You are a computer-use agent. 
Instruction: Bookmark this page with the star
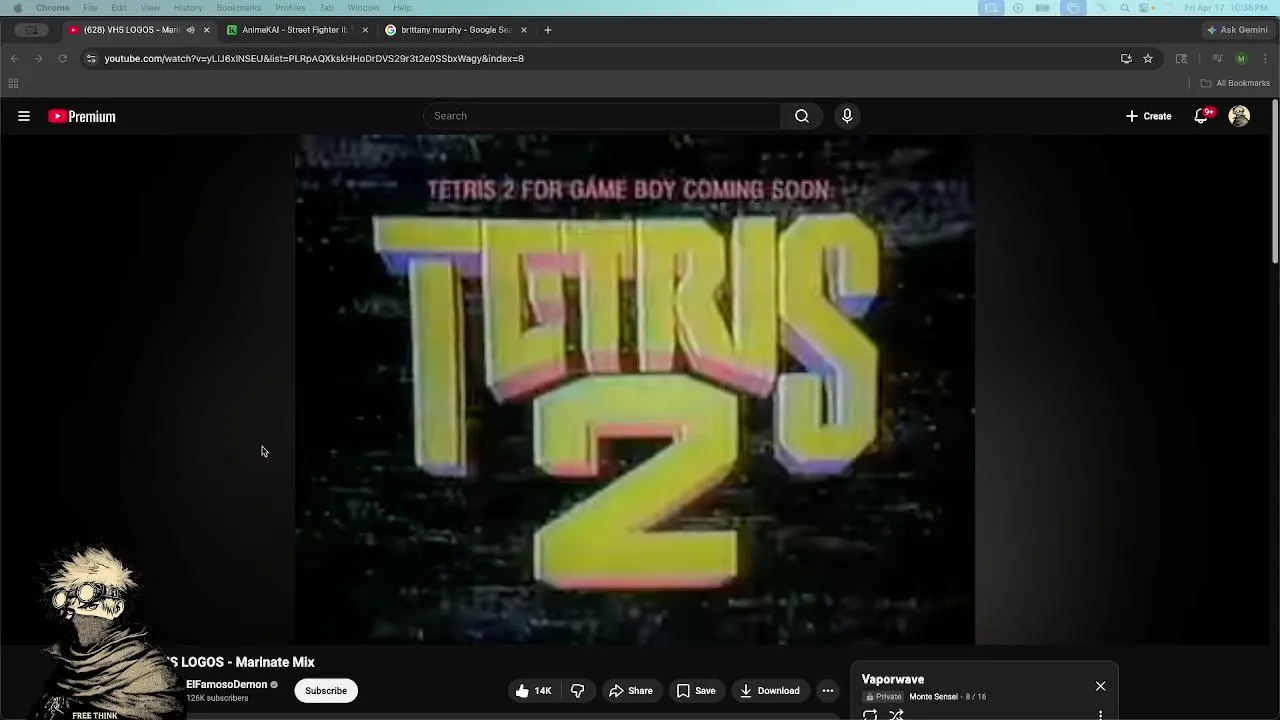click(x=1148, y=59)
